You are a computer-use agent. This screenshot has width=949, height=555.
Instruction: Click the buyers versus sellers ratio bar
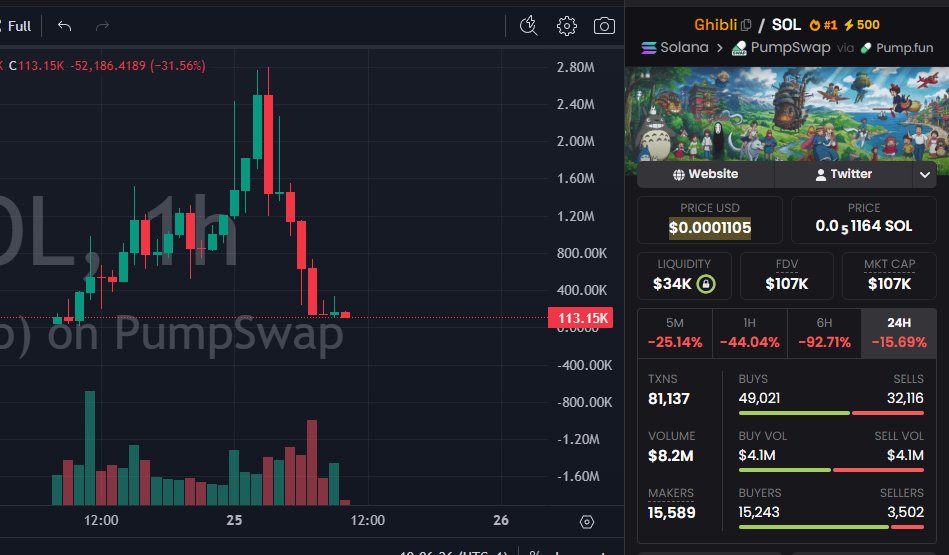(x=831, y=527)
